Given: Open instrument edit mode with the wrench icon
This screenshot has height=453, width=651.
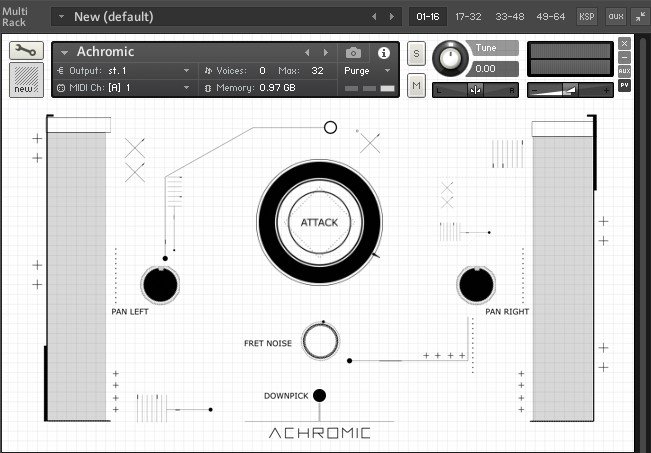Looking at the screenshot, I should (26, 51).
